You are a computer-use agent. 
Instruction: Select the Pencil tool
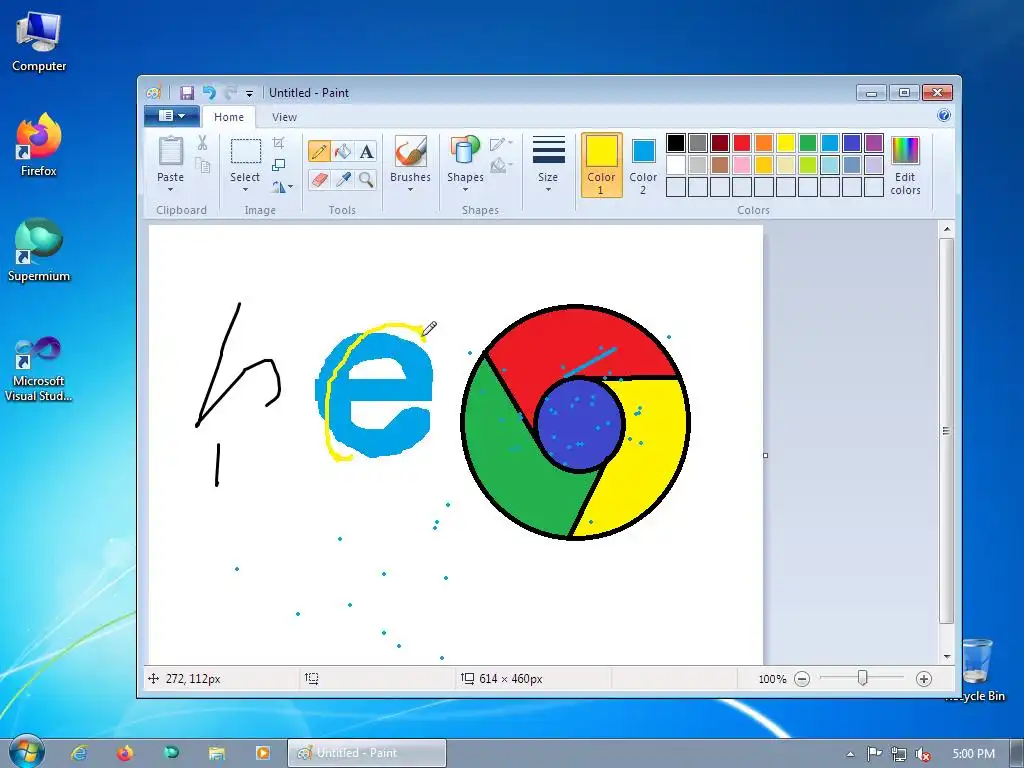pos(319,152)
